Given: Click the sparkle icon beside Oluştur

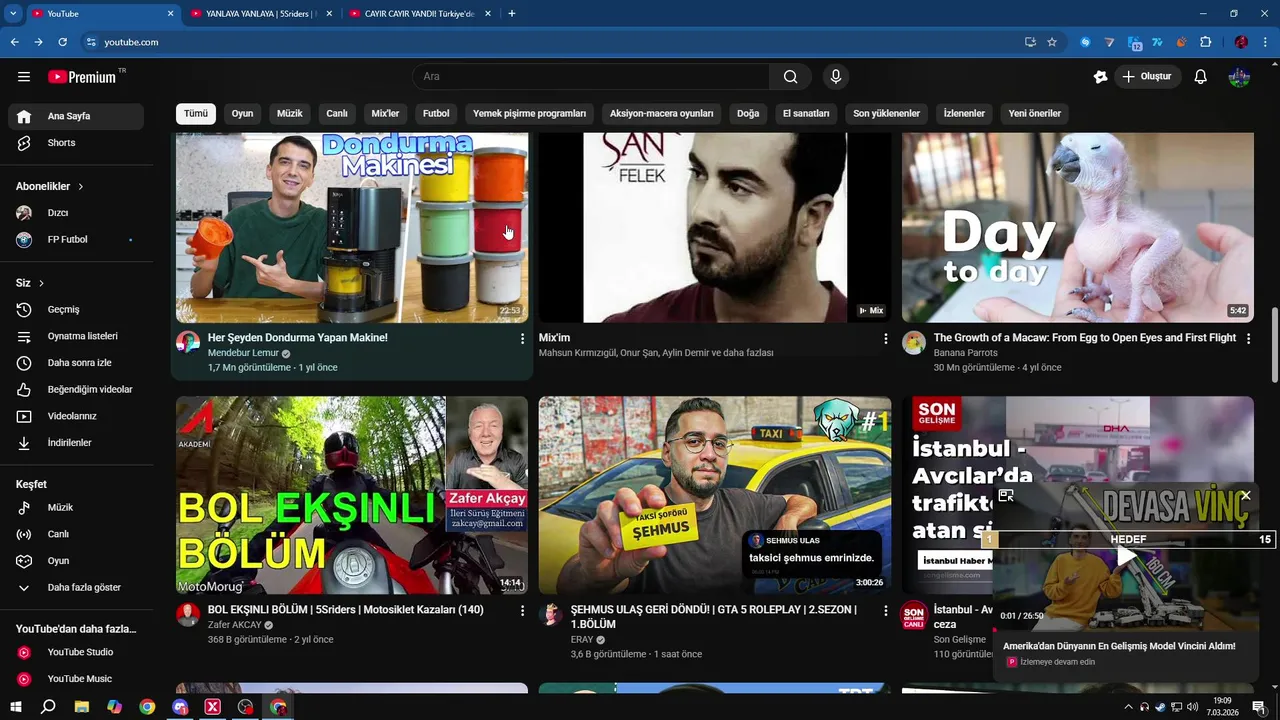Looking at the screenshot, I should [x=1101, y=77].
